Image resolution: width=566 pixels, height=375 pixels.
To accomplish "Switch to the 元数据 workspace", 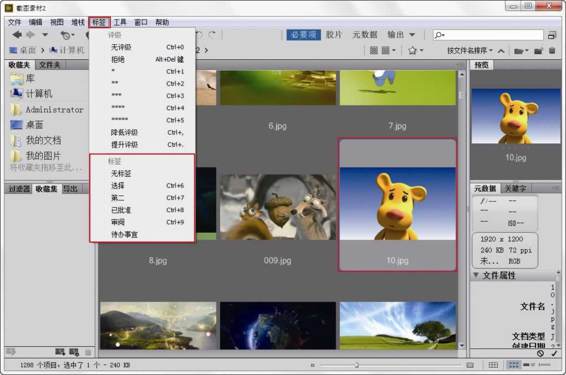I will 365,35.
